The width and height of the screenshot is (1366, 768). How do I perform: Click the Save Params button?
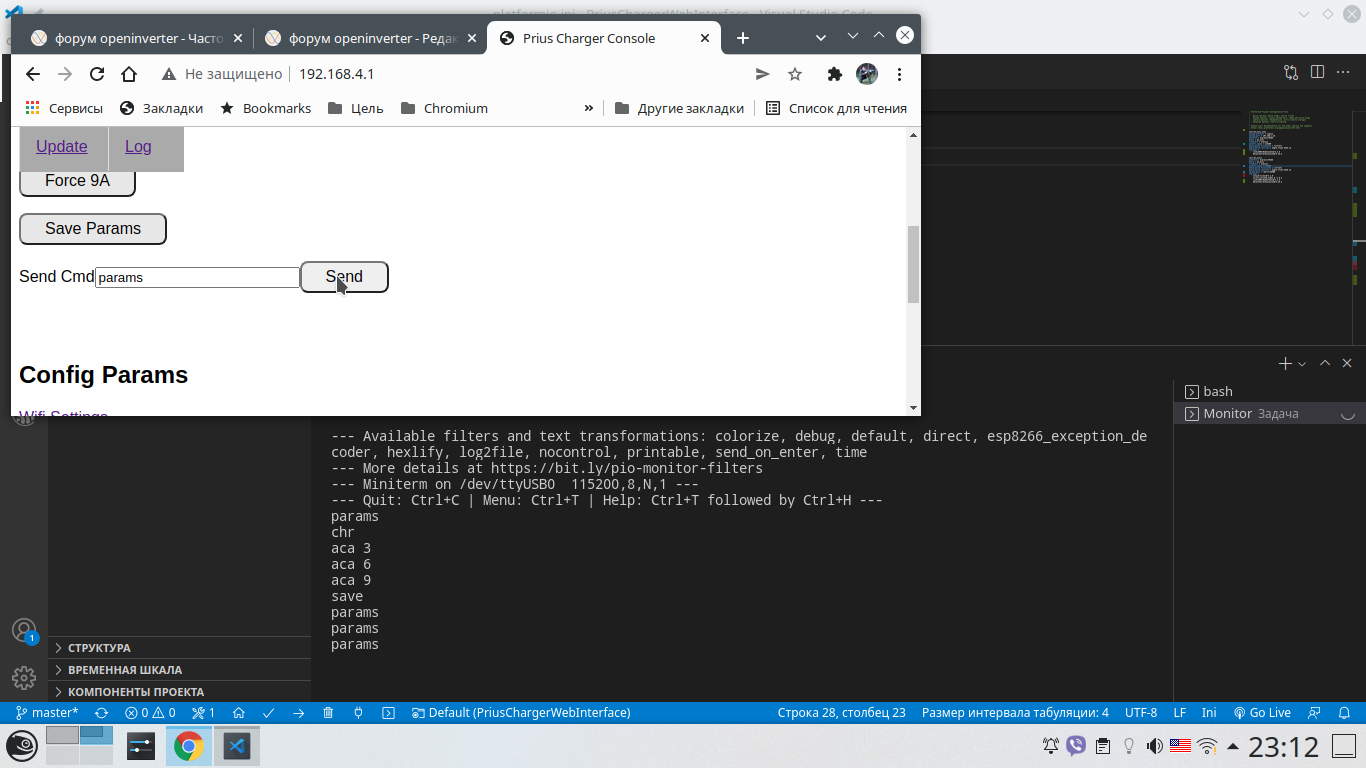[93, 229]
